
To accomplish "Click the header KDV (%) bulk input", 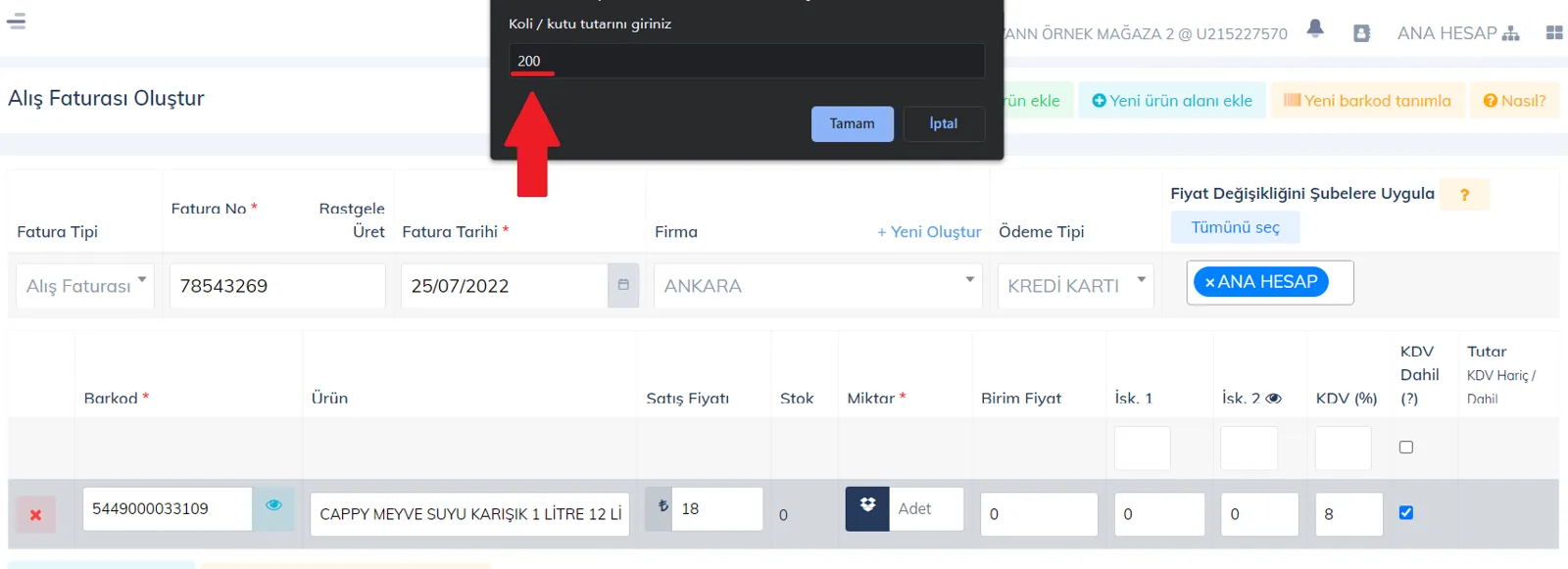I will tap(1343, 449).
